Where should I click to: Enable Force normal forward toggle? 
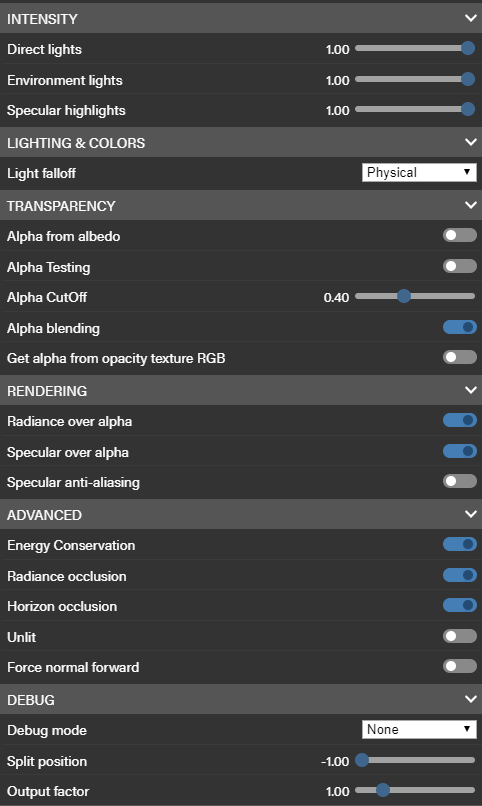pyautogui.click(x=459, y=667)
